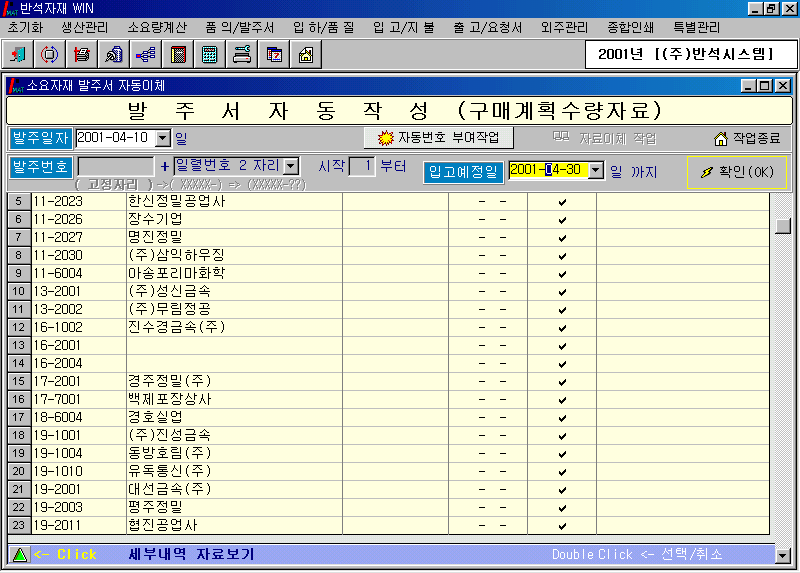Viewport: 800px width, 573px height.
Task: Toggle checkmark for 협진공업사 row
Action: pyautogui.click(x=562, y=525)
